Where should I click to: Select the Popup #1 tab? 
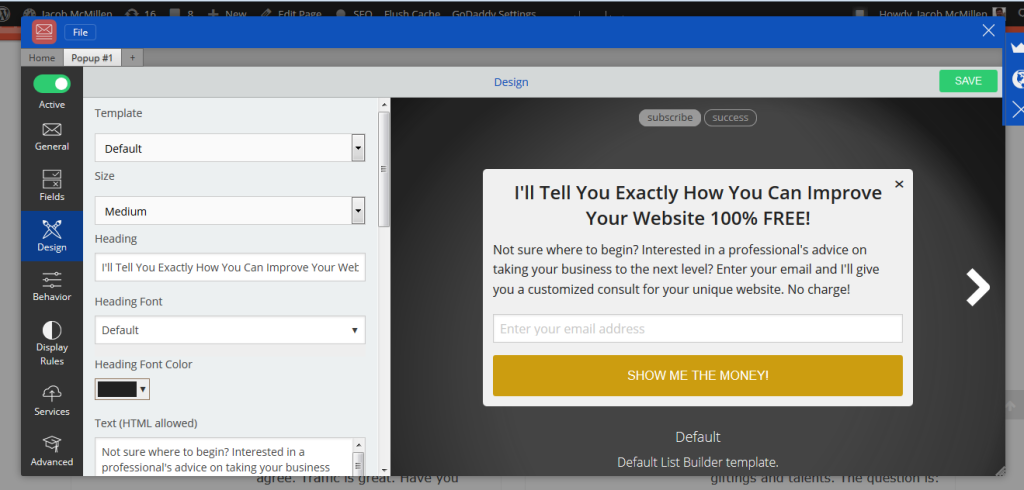[92, 57]
